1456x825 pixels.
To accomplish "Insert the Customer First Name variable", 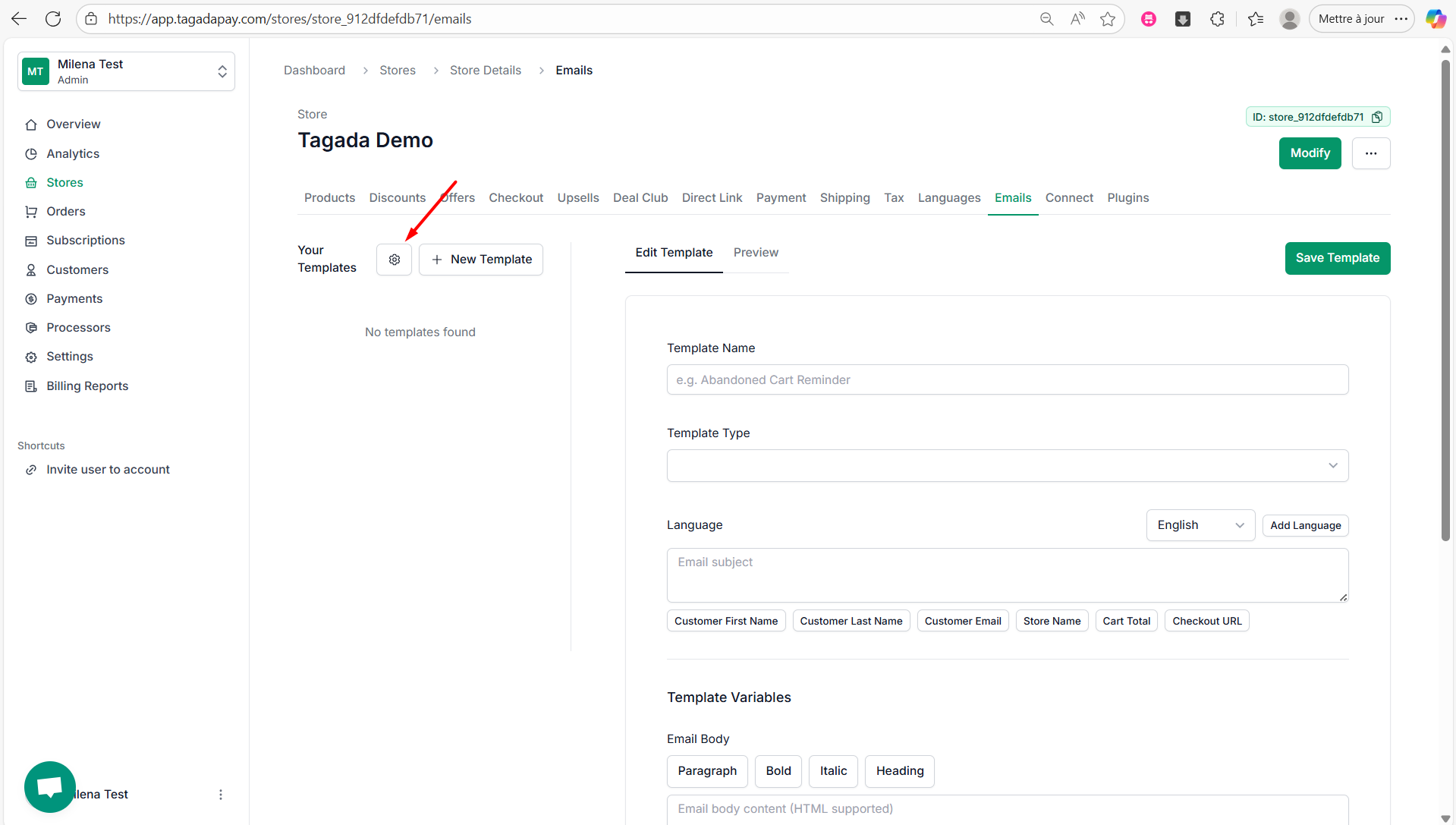I will (x=725, y=621).
